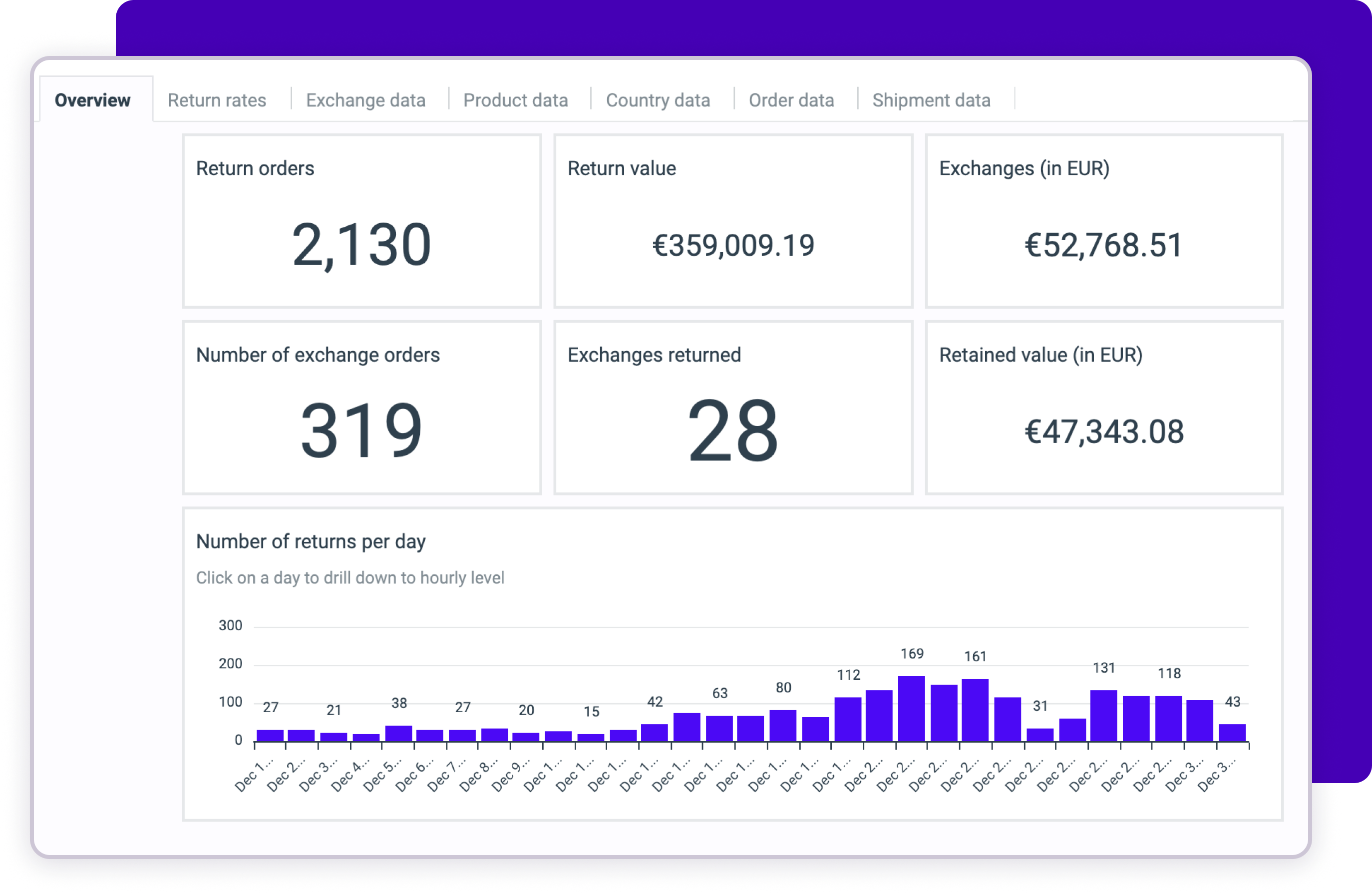The image size is (1372, 893).
Task: Open the Order data tab
Action: 791,100
